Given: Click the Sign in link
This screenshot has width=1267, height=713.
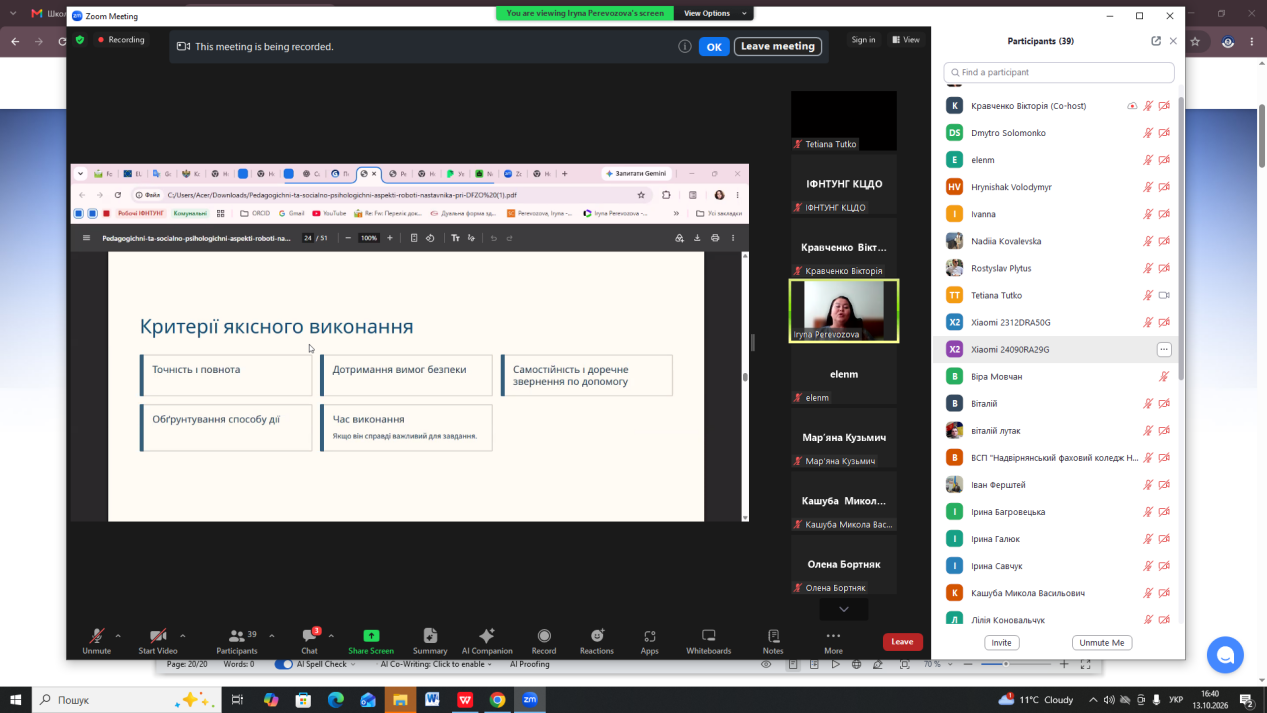Looking at the screenshot, I should point(863,40).
